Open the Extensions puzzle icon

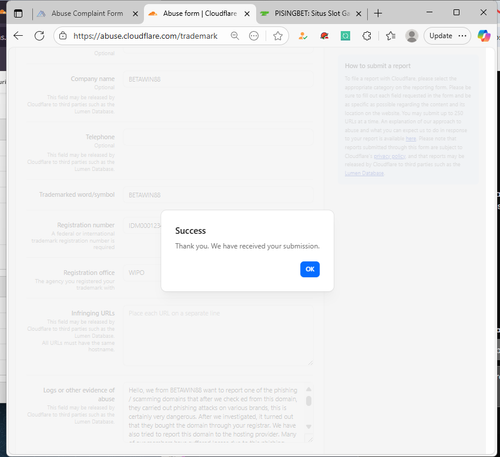(x=367, y=36)
